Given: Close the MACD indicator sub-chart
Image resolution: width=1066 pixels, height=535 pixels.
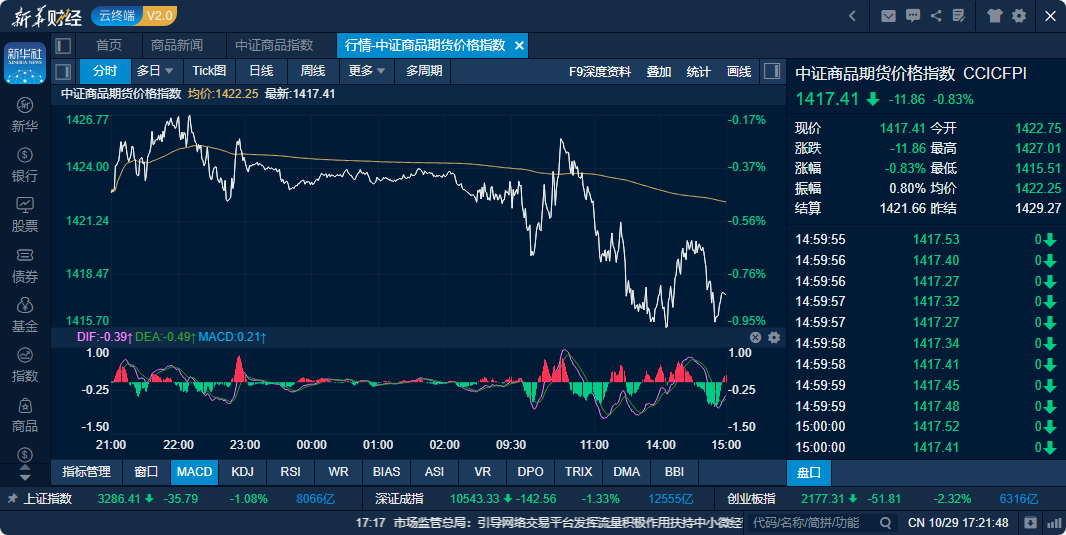Looking at the screenshot, I should tap(756, 338).
